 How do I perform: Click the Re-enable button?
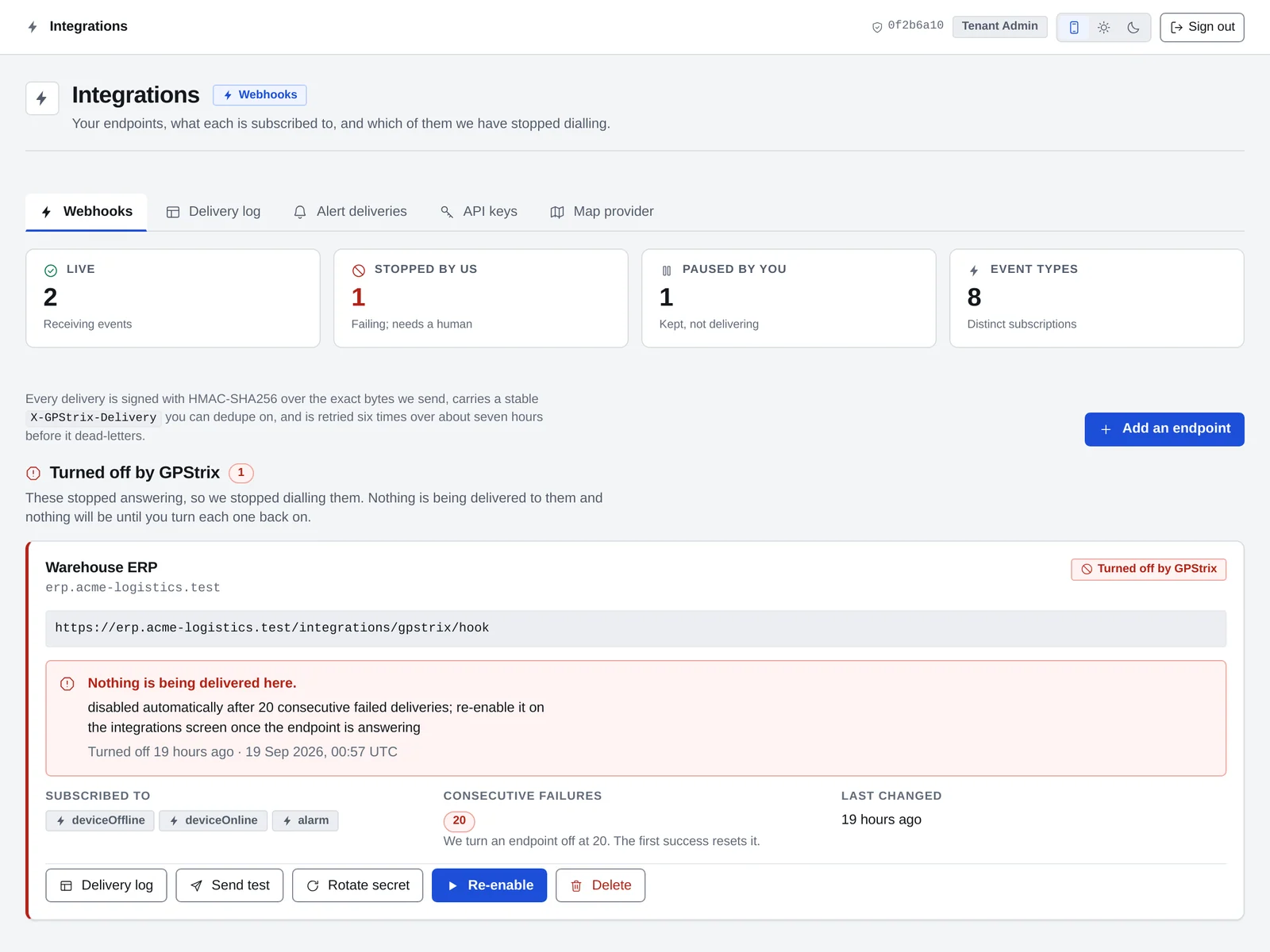coord(490,885)
